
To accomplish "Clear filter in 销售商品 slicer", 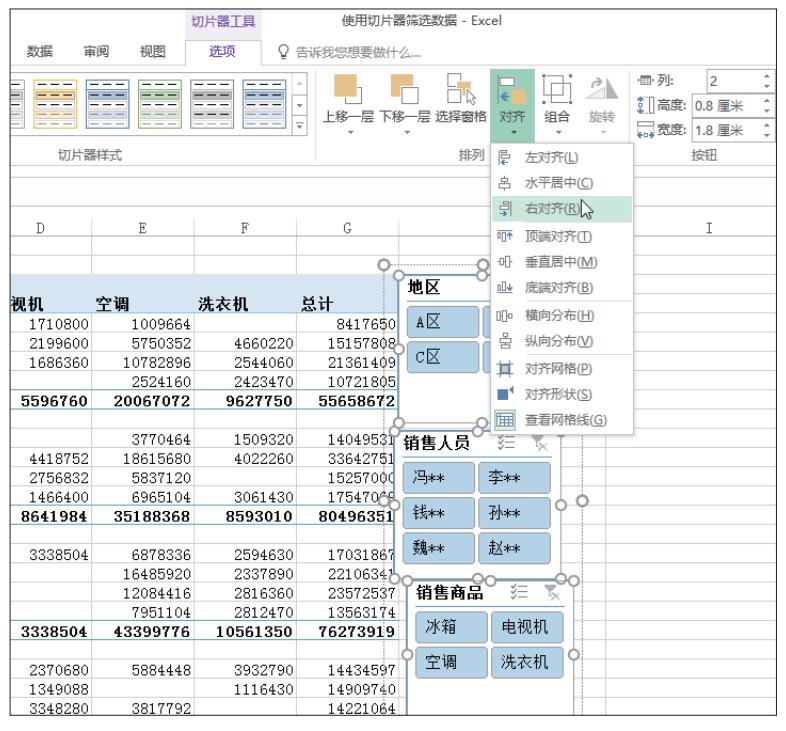I will 552,592.
